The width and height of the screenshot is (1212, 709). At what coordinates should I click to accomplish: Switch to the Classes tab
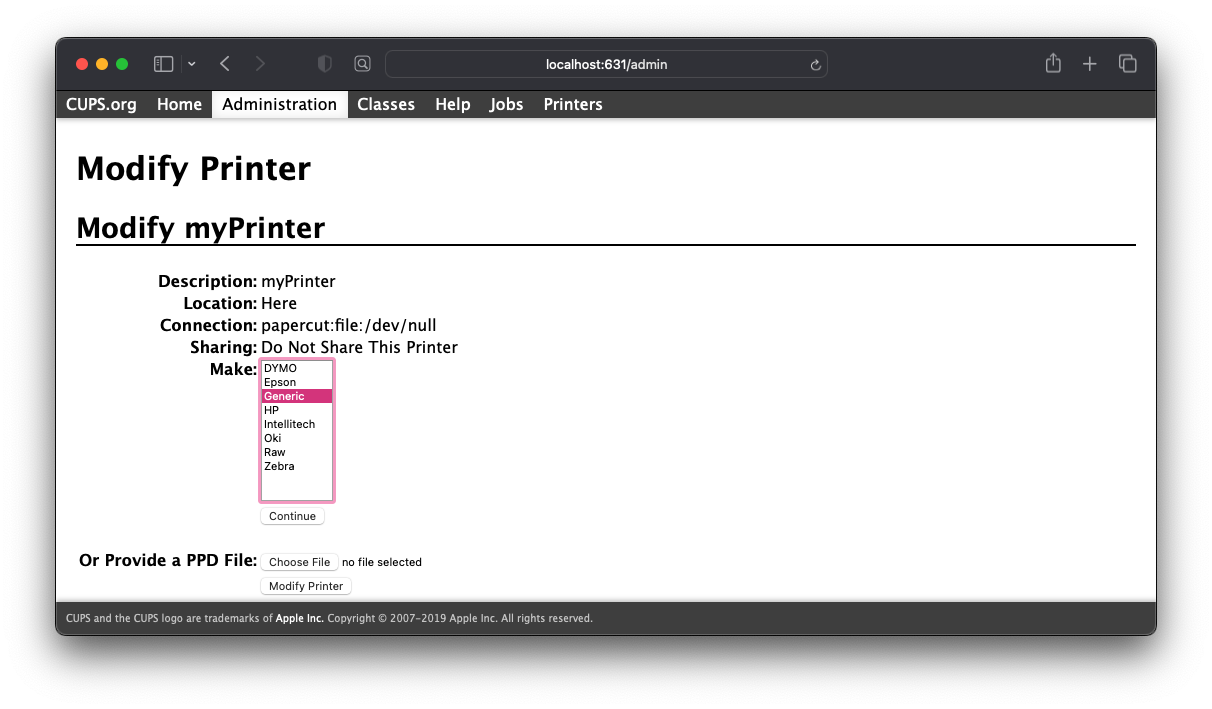pyautogui.click(x=386, y=104)
